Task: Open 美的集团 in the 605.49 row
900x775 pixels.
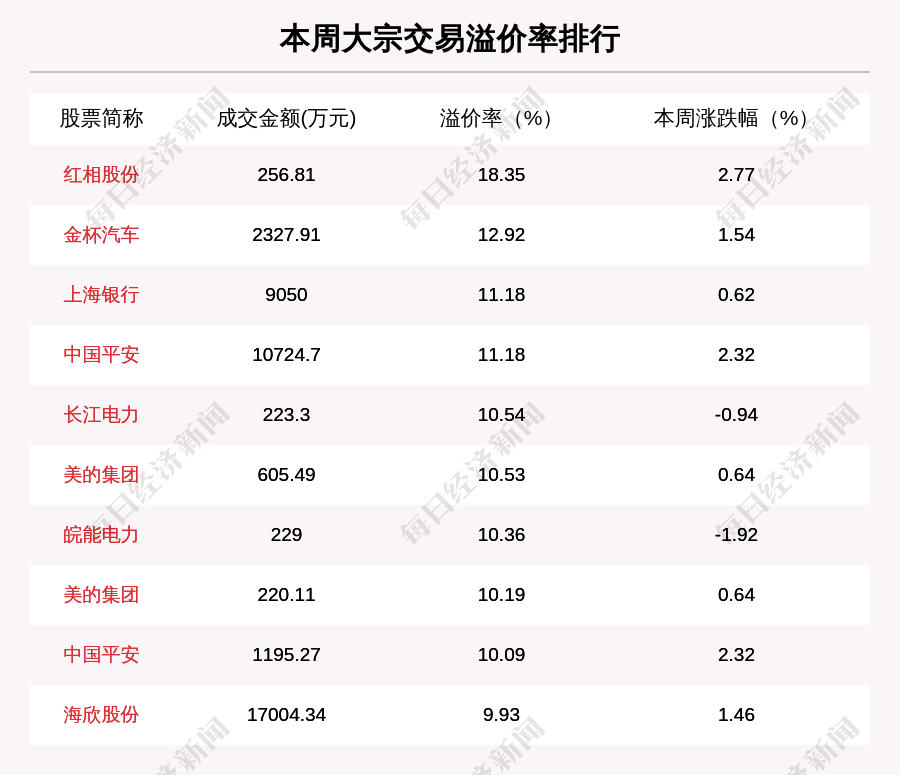Action: (101, 475)
